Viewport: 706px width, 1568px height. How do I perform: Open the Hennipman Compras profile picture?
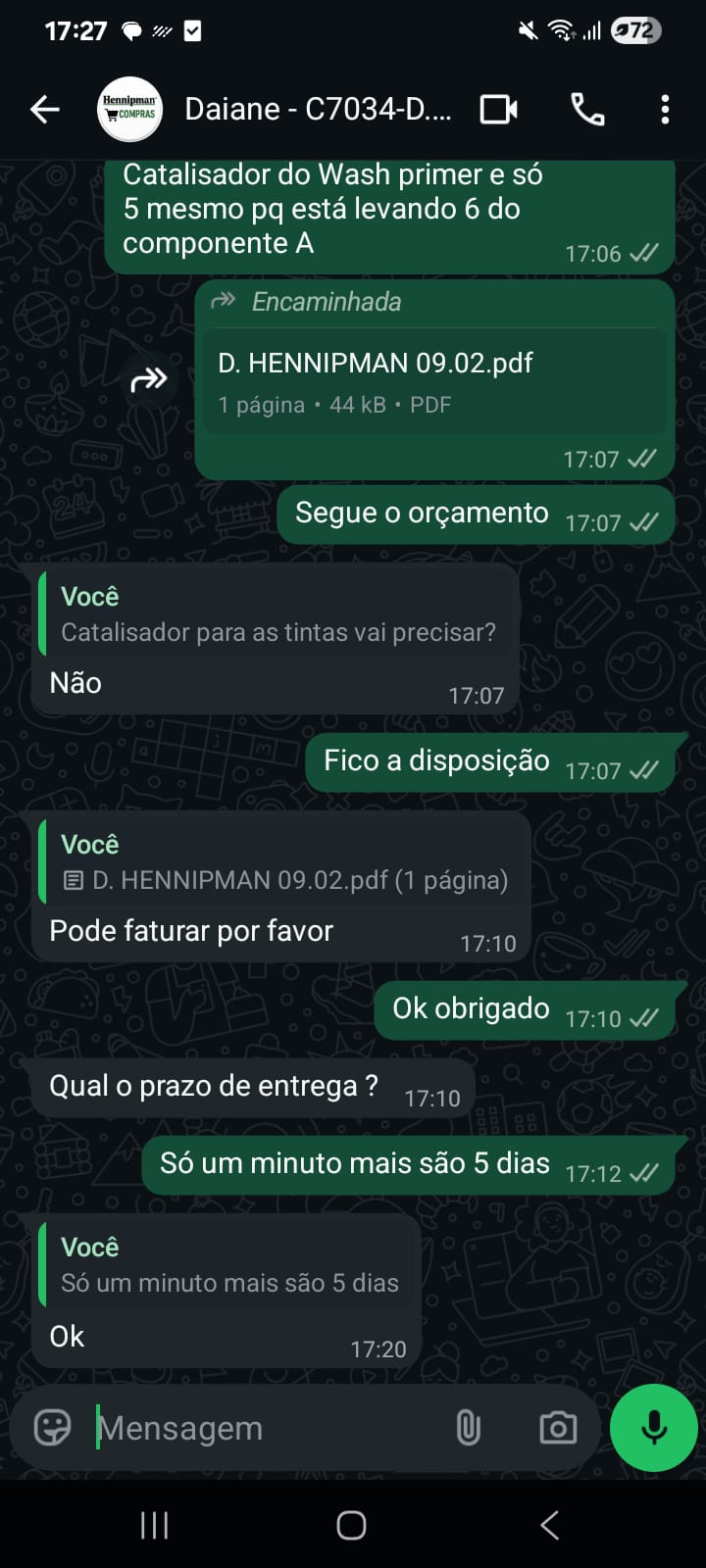tap(129, 109)
